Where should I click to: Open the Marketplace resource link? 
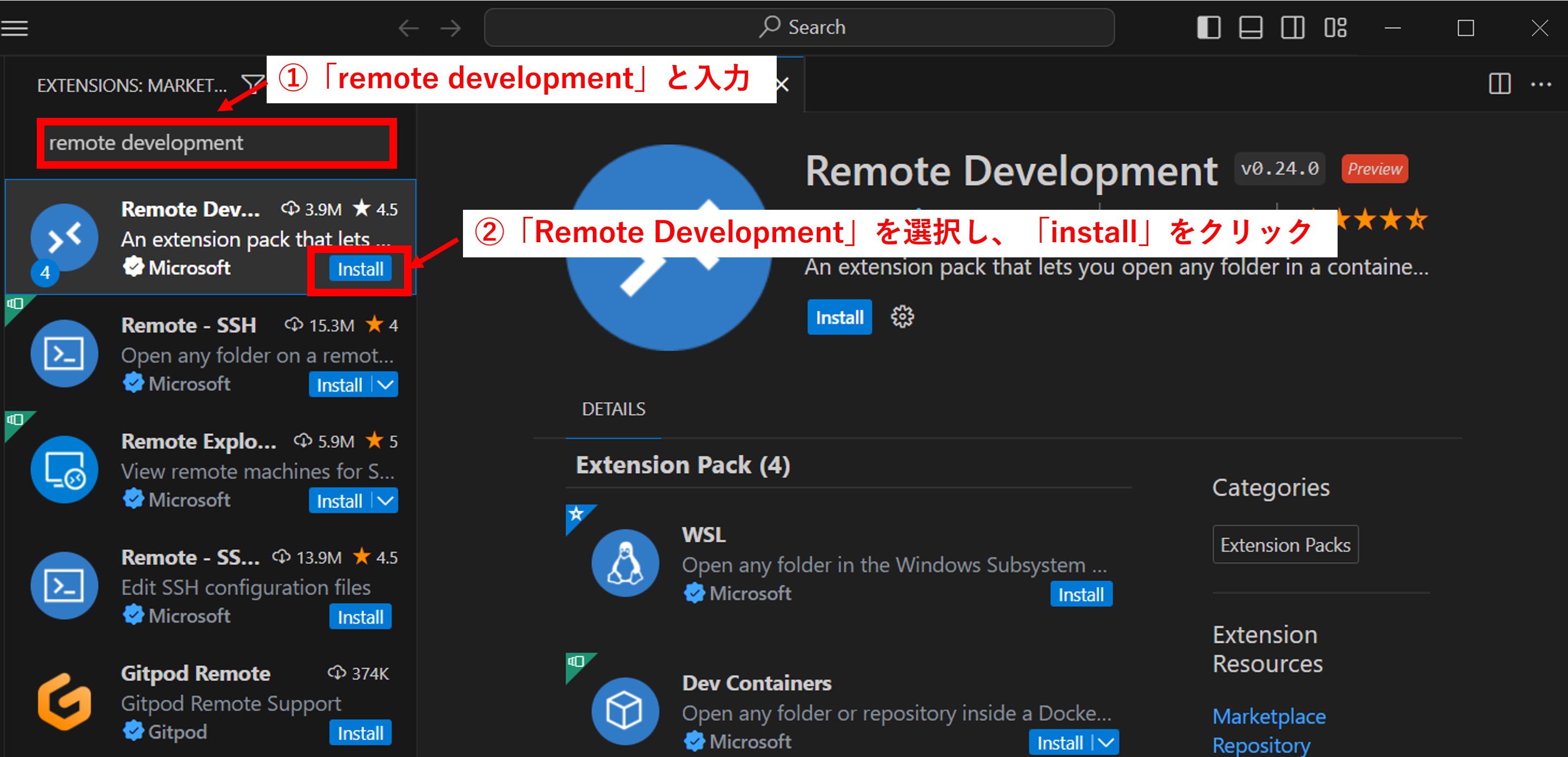coord(1268,716)
